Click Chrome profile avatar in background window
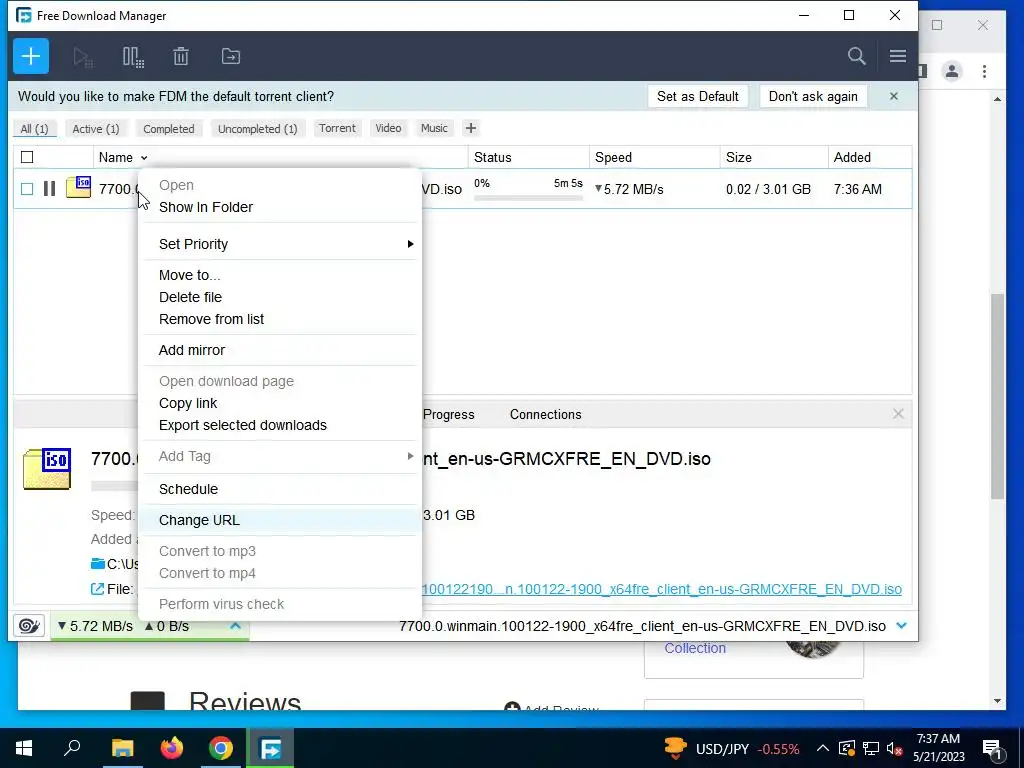This screenshot has width=1024, height=768. (952, 71)
